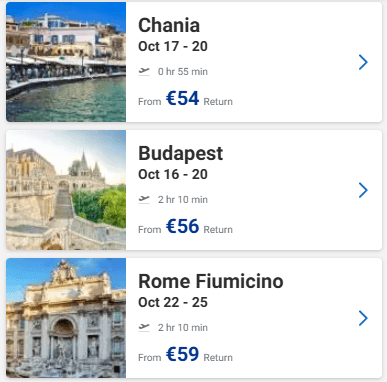
Task: Select the Oct 22 - 25 dates
Action: pos(173,302)
